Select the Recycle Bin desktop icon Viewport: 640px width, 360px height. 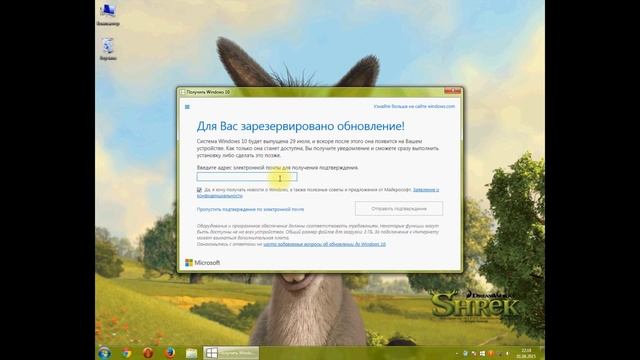pyautogui.click(x=108, y=49)
